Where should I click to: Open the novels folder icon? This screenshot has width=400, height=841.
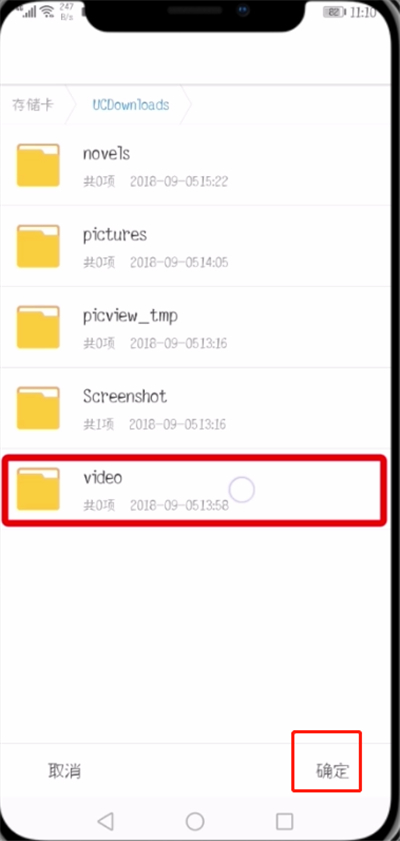pos(38,165)
